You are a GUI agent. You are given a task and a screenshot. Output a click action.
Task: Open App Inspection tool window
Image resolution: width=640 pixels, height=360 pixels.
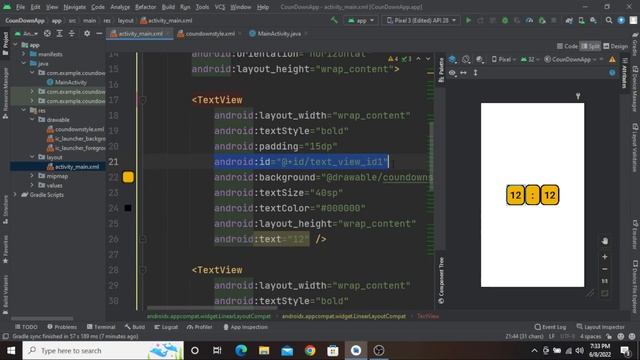coord(246,327)
